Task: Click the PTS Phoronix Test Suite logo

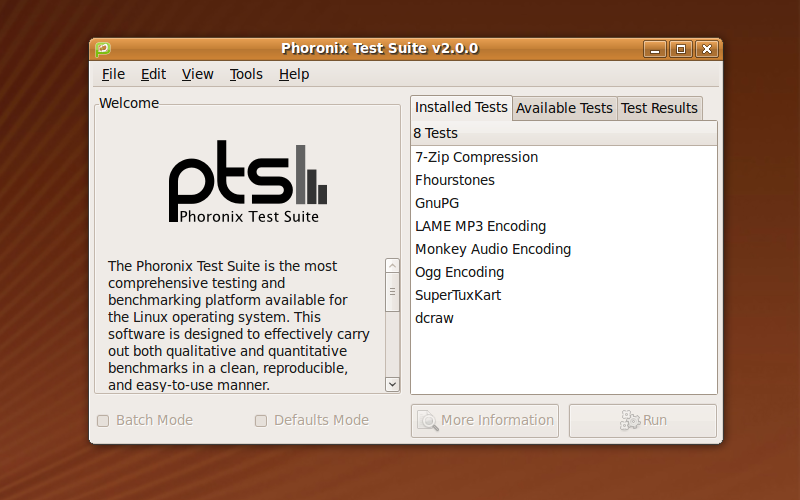Action: click(x=248, y=182)
